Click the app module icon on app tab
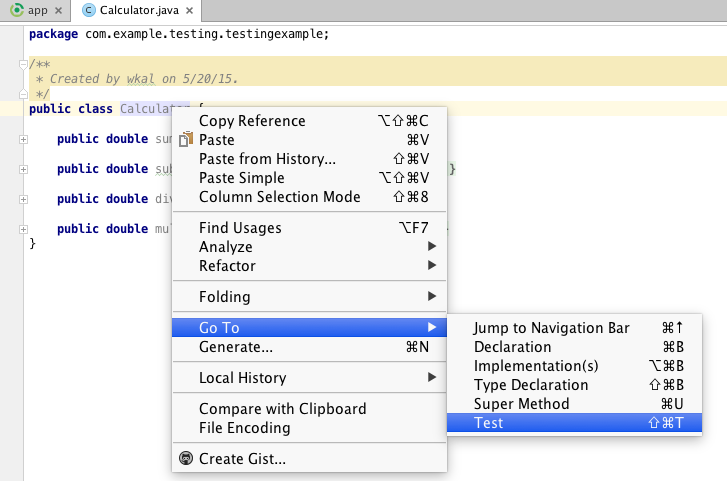The height and width of the screenshot is (481, 727). click(17, 10)
